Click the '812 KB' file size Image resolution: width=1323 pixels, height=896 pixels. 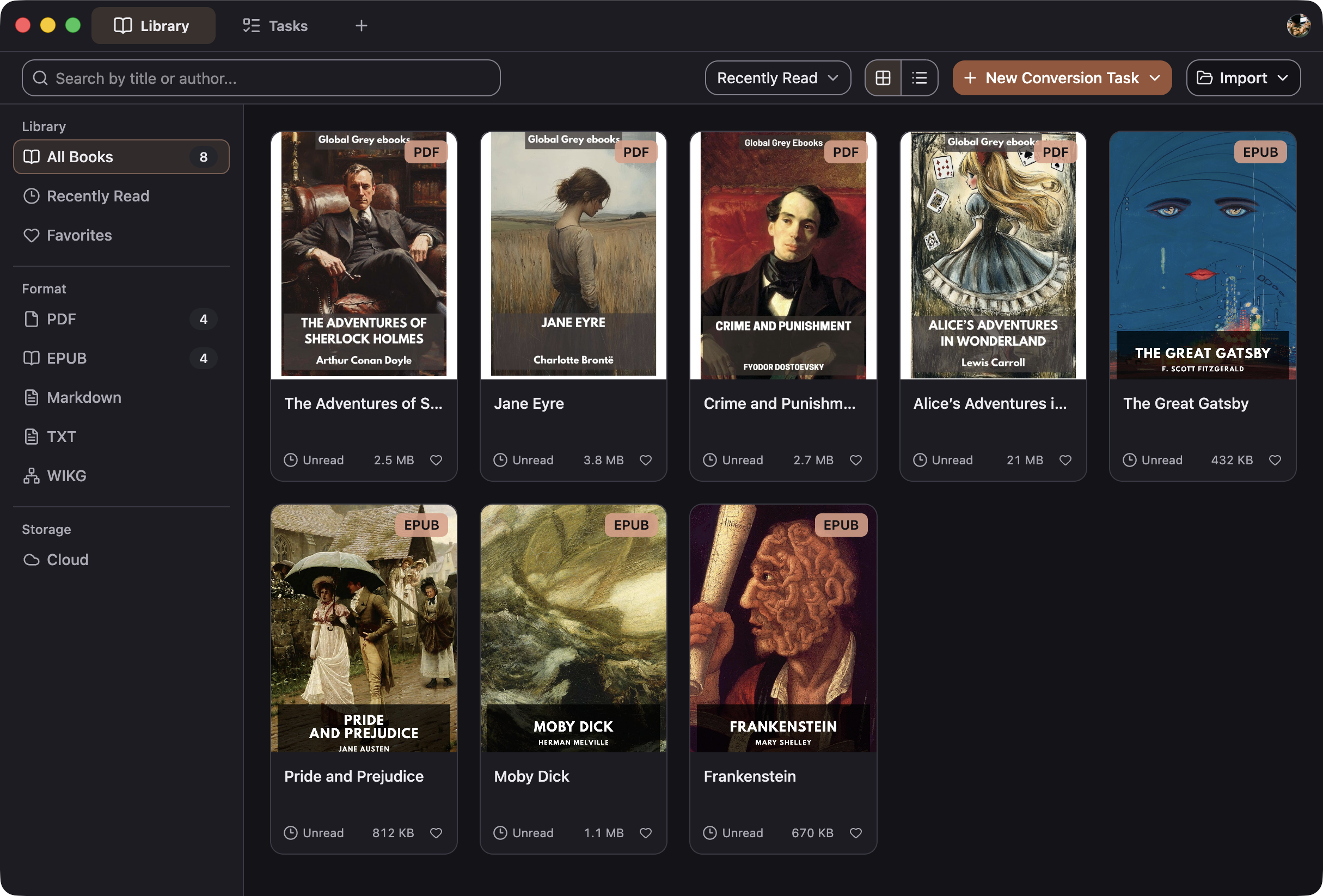pos(393,833)
